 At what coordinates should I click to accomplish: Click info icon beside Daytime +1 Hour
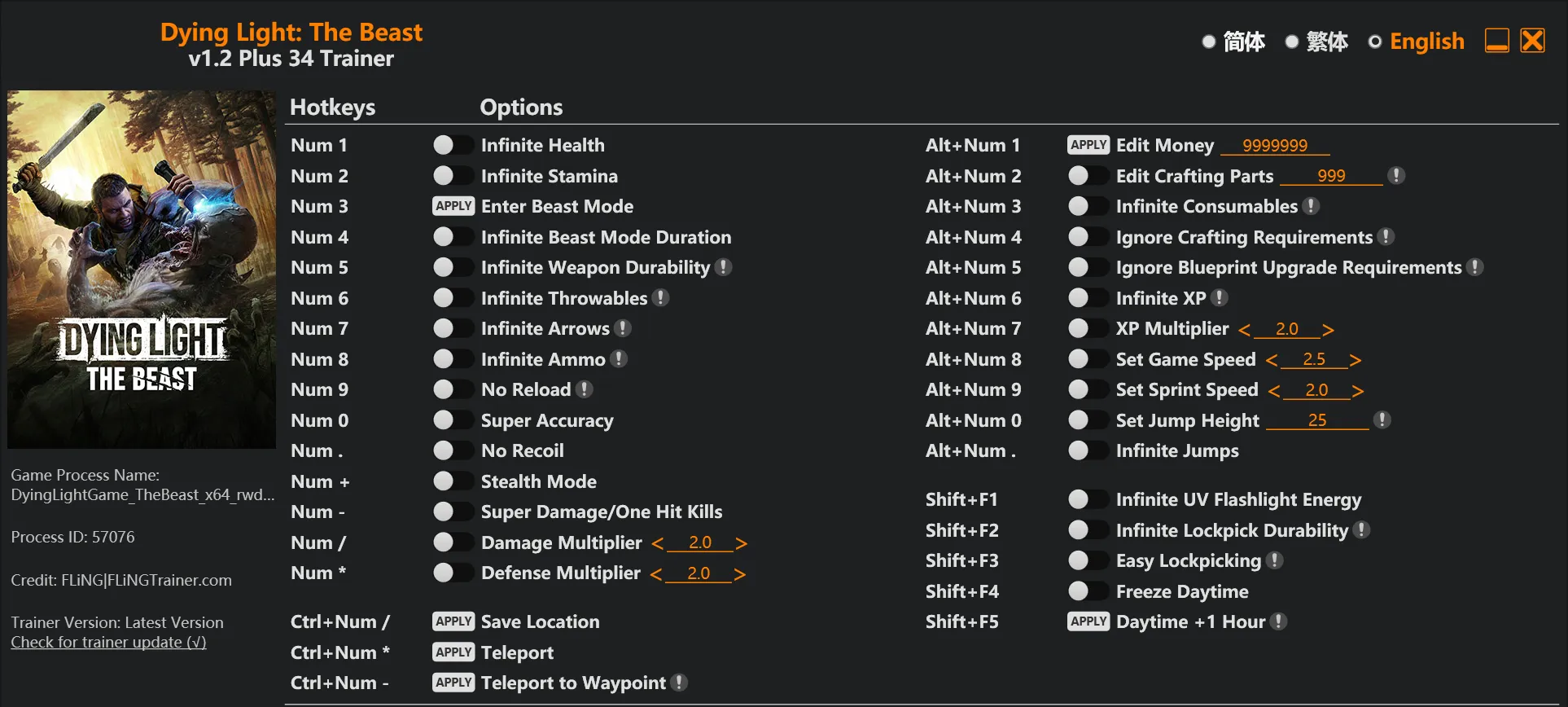pos(1279,621)
